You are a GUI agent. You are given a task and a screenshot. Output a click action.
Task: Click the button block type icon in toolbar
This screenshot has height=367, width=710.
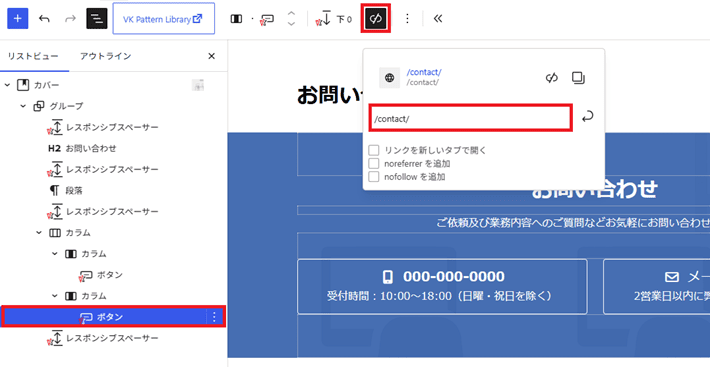point(267,19)
